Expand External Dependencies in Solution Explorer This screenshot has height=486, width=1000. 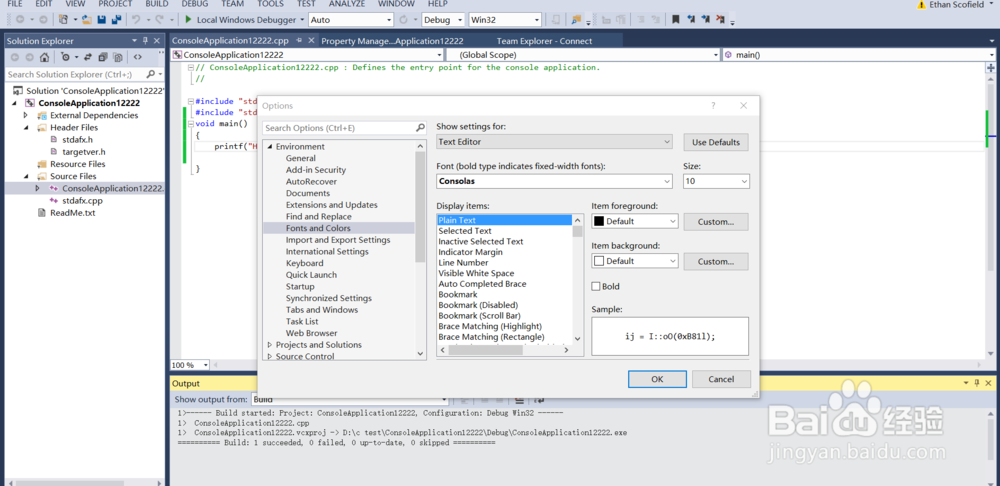[x=26, y=115]
